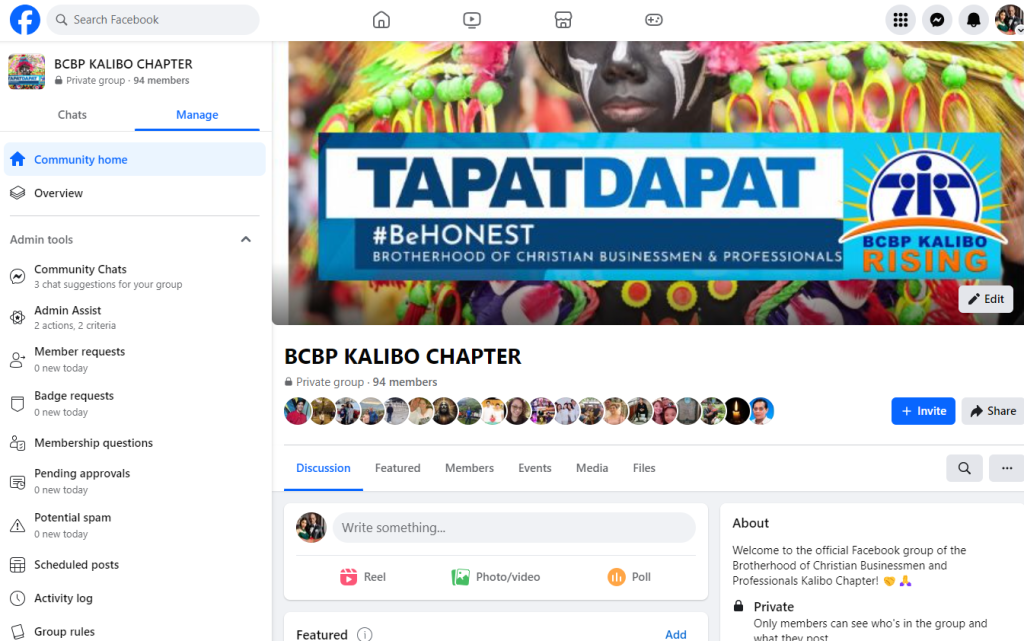This screenshot has width=1024, height=641.
Task: Open the Watch video icon
Action: coord(472,20)
